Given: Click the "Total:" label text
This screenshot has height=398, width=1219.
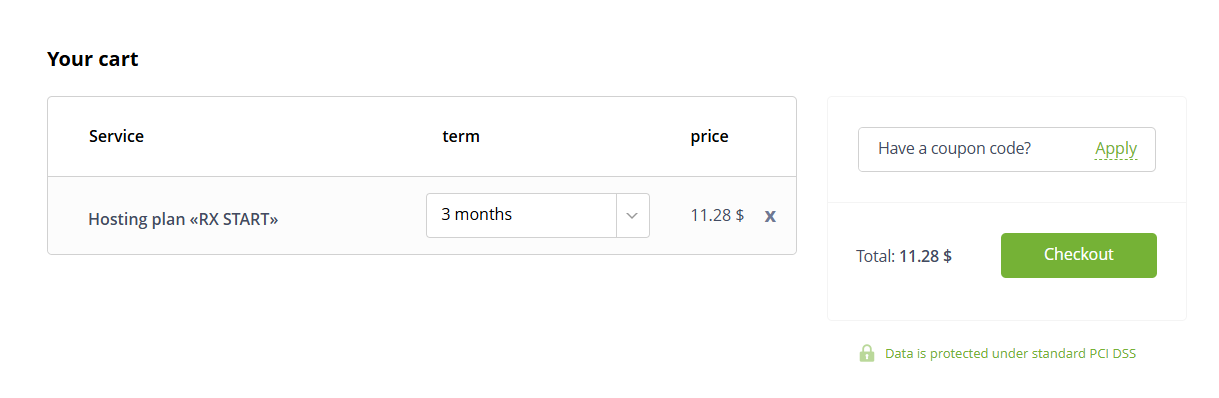Looking at the screenshot, I should (x=875, y=256).
